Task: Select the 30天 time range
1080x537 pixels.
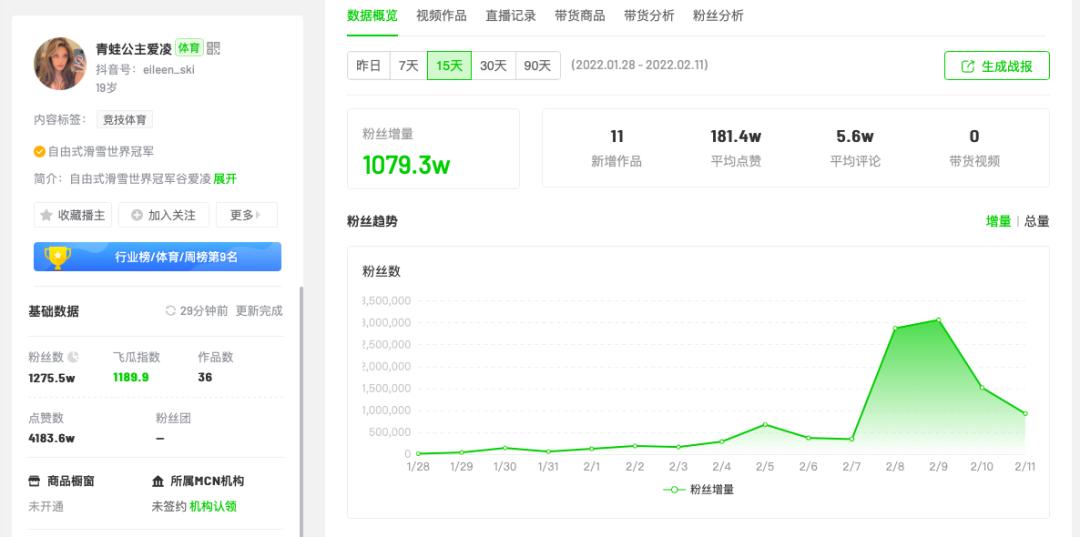Action: [493, 65]
